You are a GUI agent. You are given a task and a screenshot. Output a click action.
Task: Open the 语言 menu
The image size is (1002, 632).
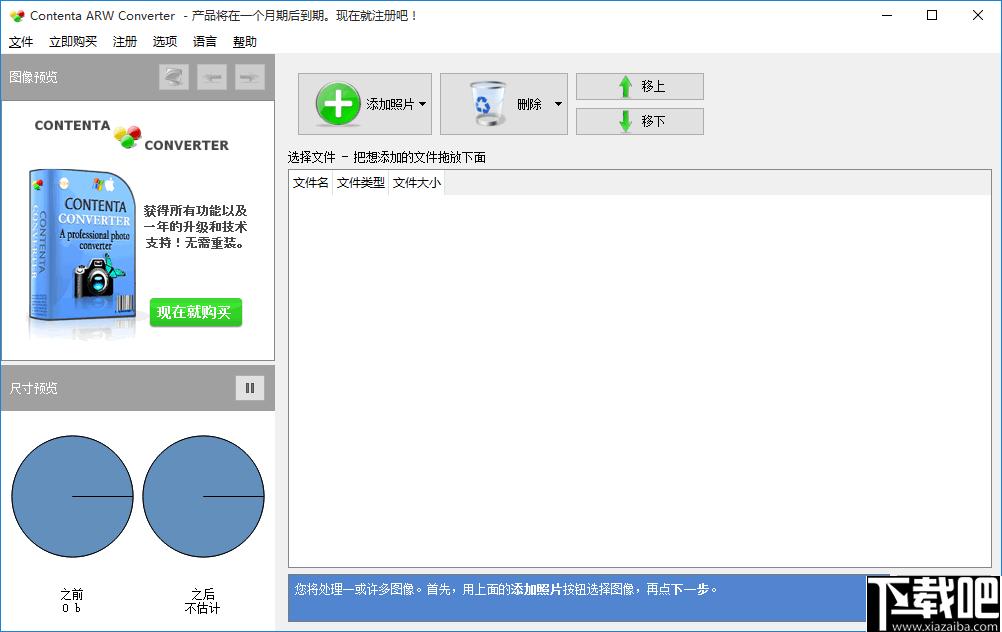coord(204,42)
